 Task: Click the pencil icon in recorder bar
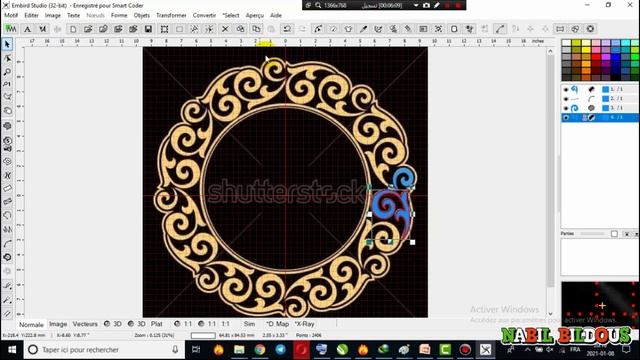point(437,5)
